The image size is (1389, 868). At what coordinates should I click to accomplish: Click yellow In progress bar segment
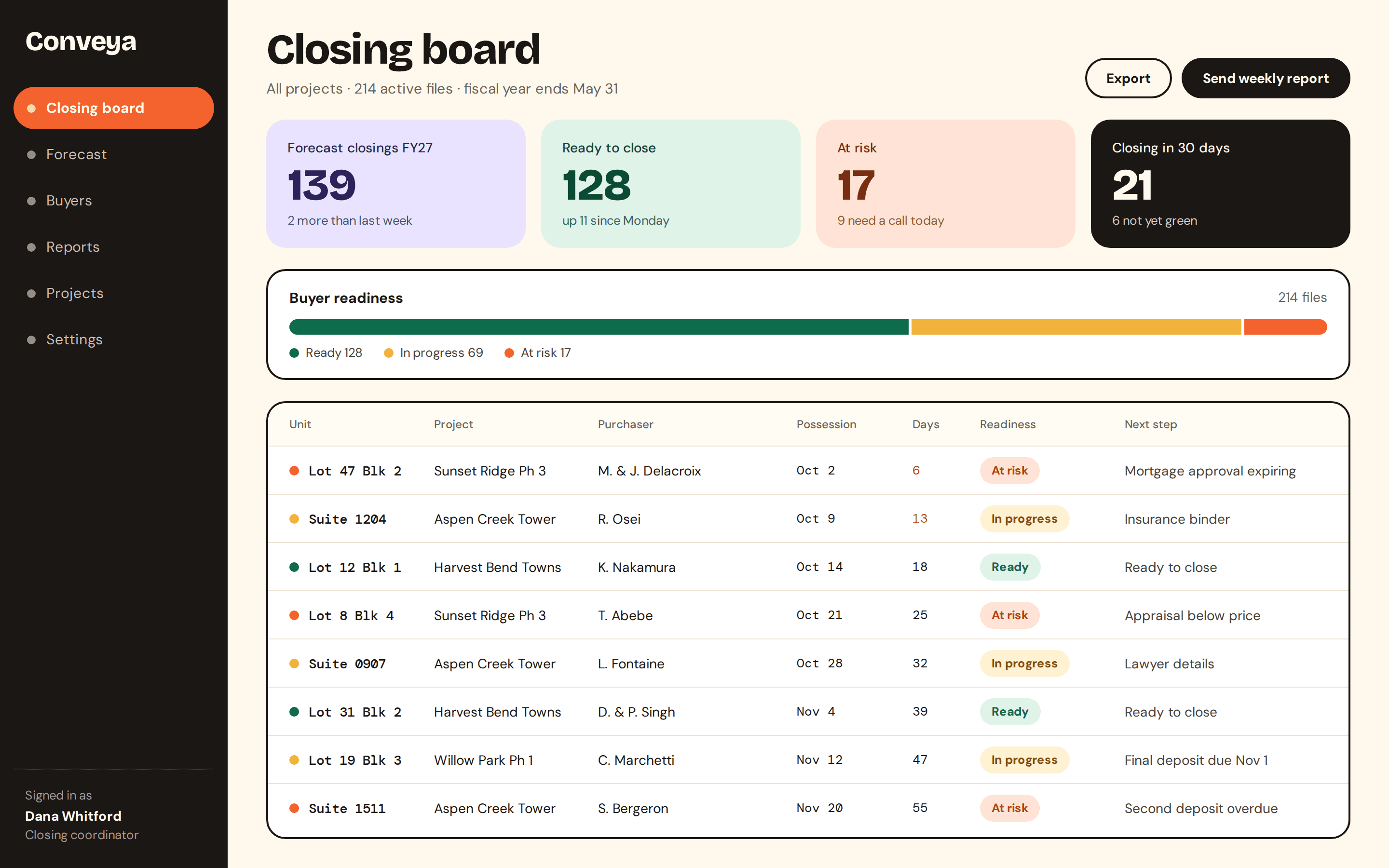pos(1076,326)
